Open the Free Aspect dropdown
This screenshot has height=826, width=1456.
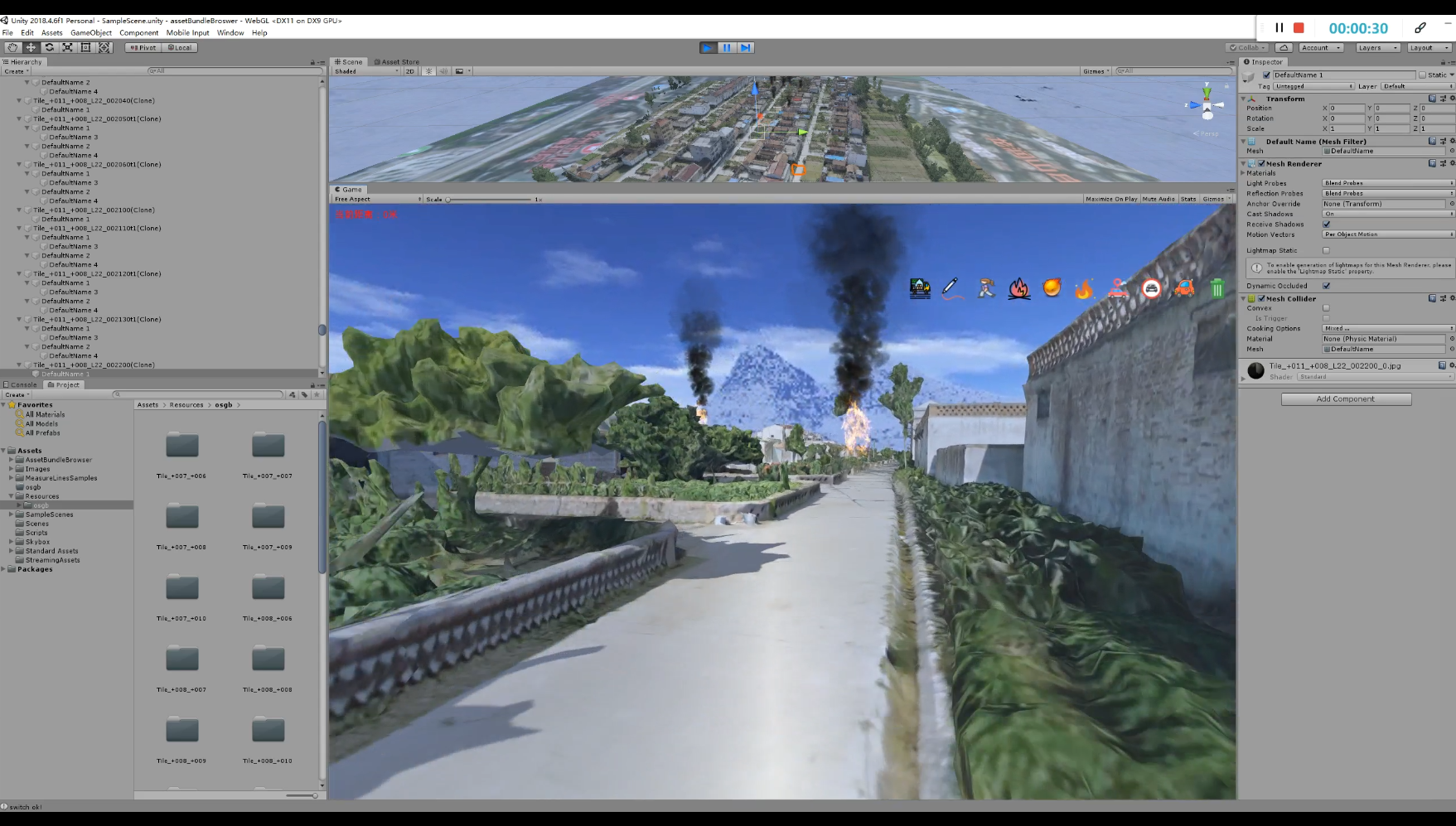(377, 199)
